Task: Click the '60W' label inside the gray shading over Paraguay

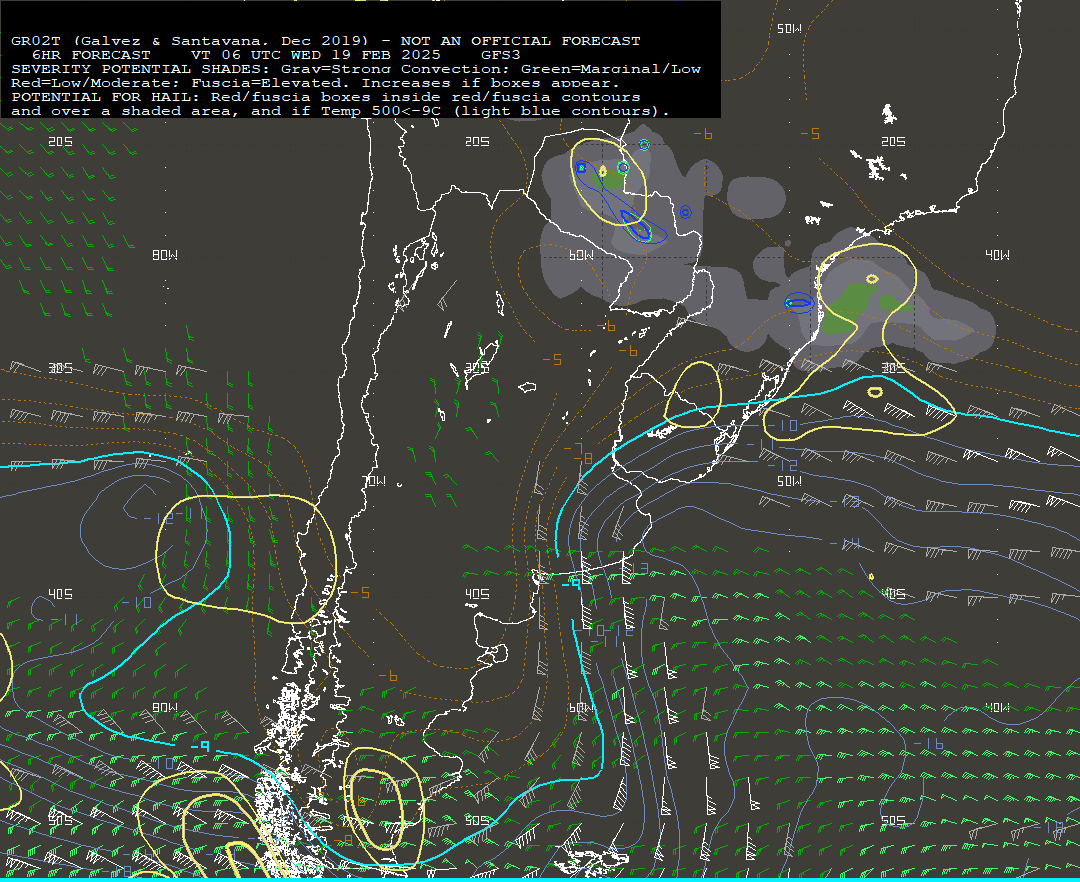Action: pyautogui.click(x=581, y=255)
